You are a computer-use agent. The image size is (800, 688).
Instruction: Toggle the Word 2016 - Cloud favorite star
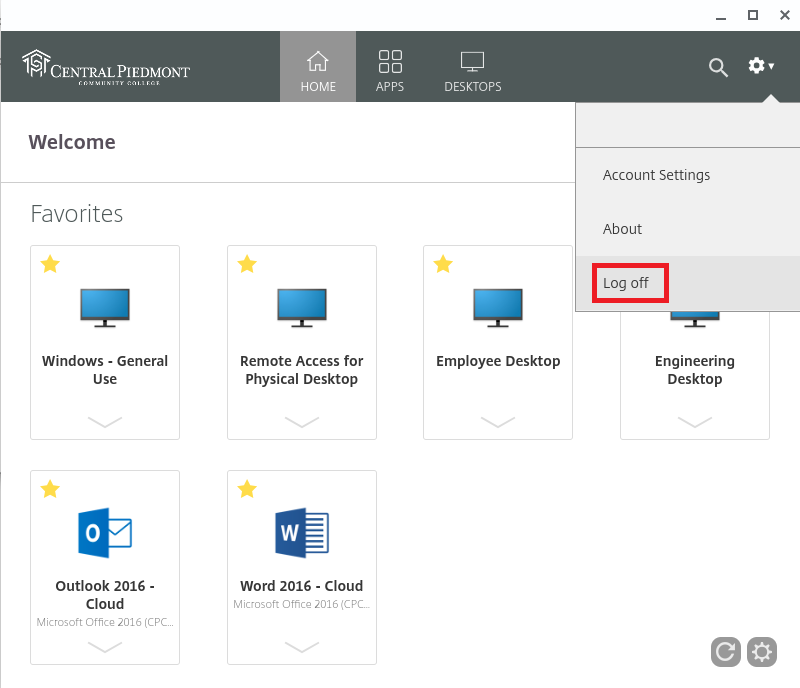pyautogui.click(x=247, y=489)
